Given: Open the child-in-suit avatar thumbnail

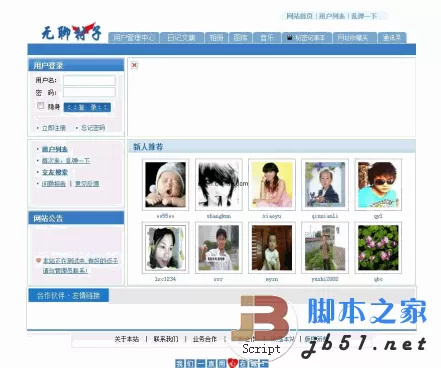Looking at the screenshot, I should point(325,185).
